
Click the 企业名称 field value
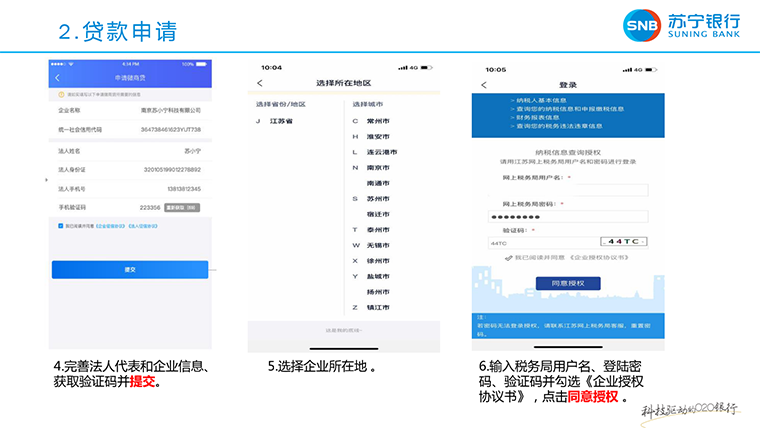(x=171, y=111)
